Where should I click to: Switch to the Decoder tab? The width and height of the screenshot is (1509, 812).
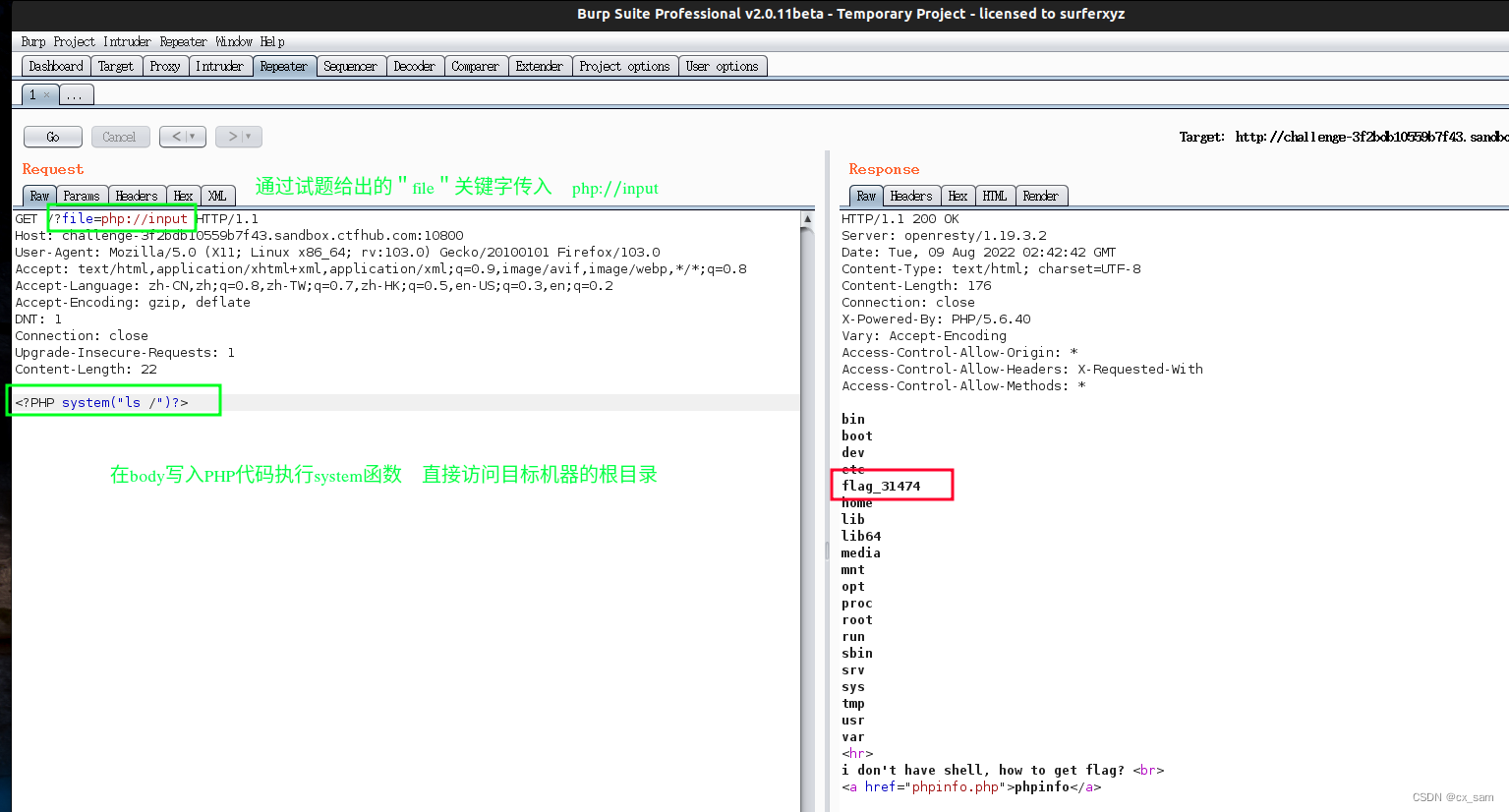414,66
